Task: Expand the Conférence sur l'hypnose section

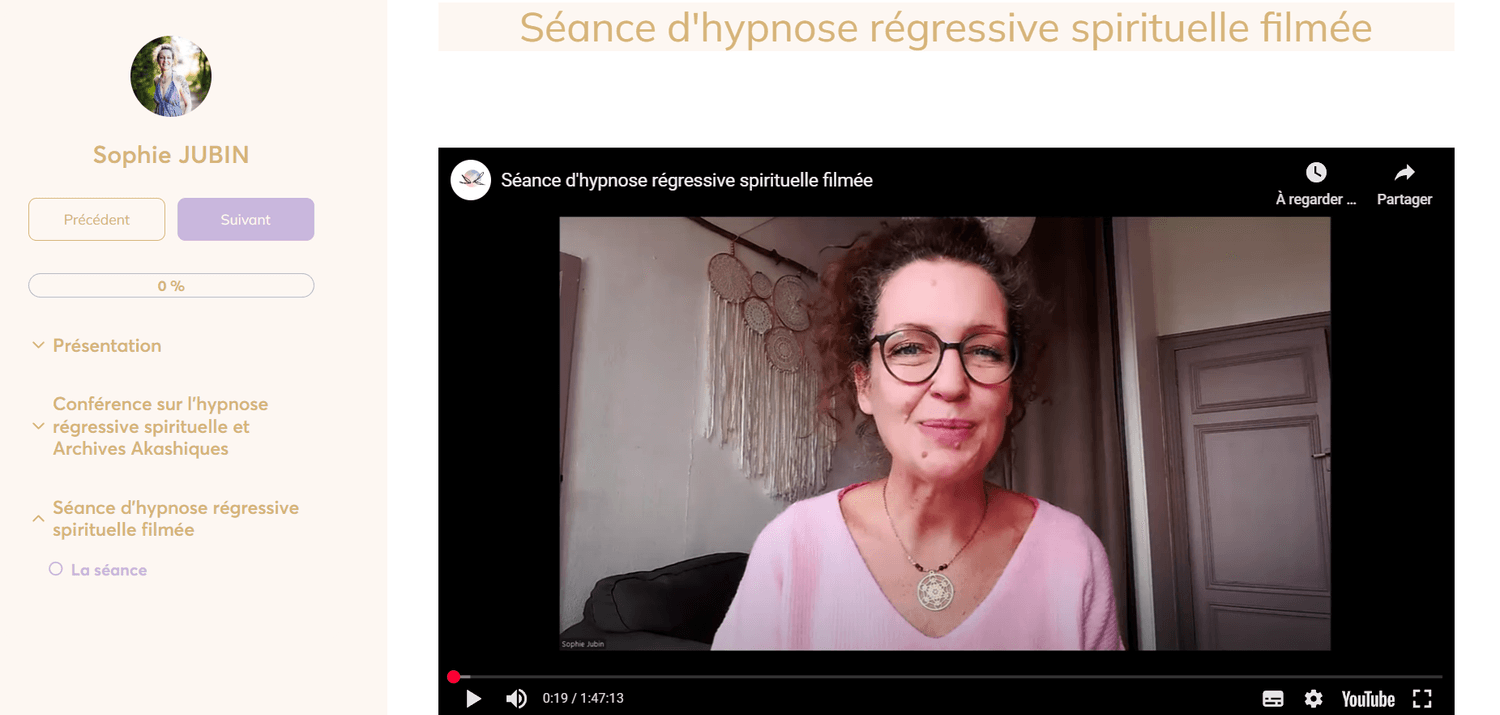Action: pyautogui.click(x=38, y=426)
